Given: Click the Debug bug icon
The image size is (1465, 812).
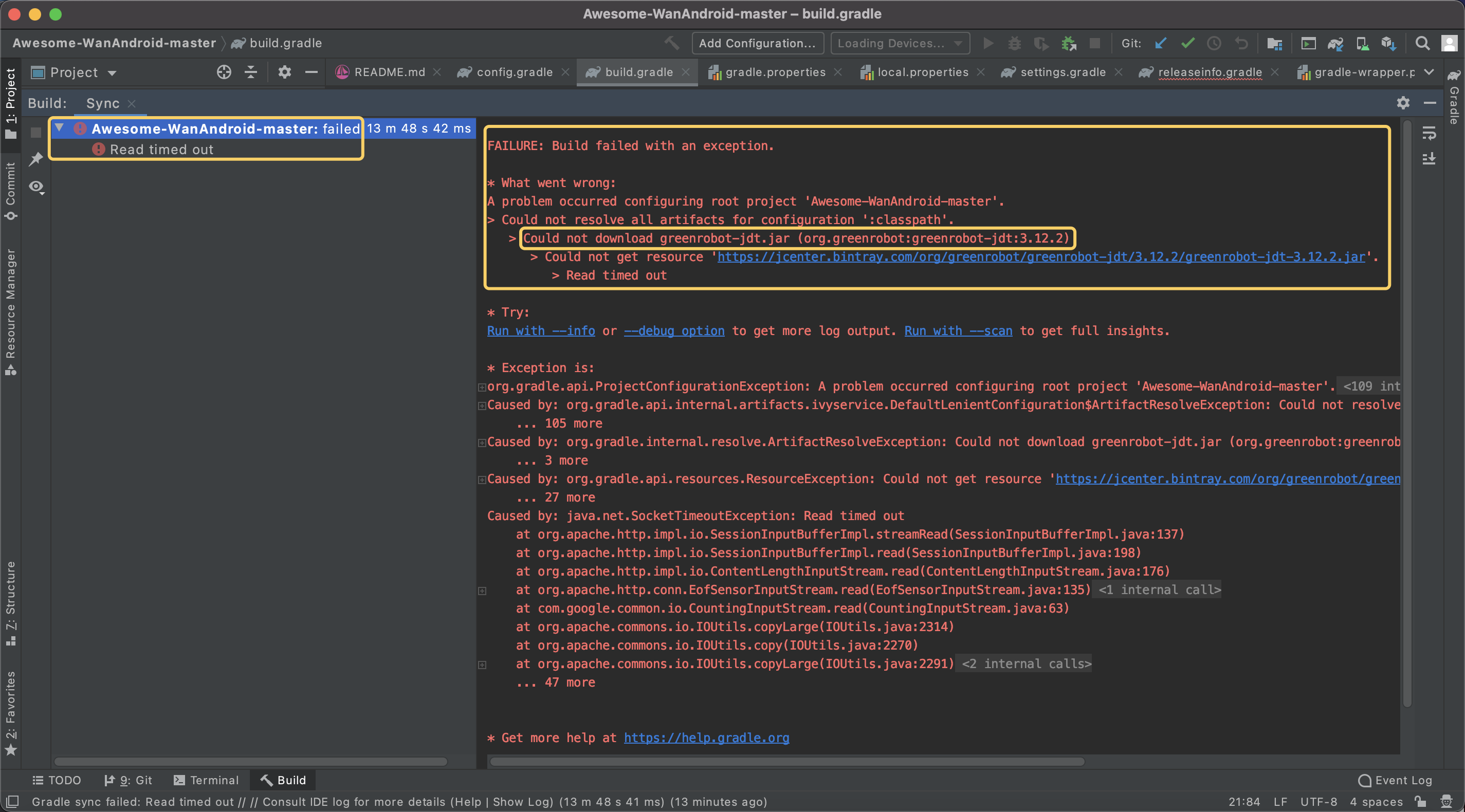Looking at the screenshot, I should click(x=1015, y=43).
